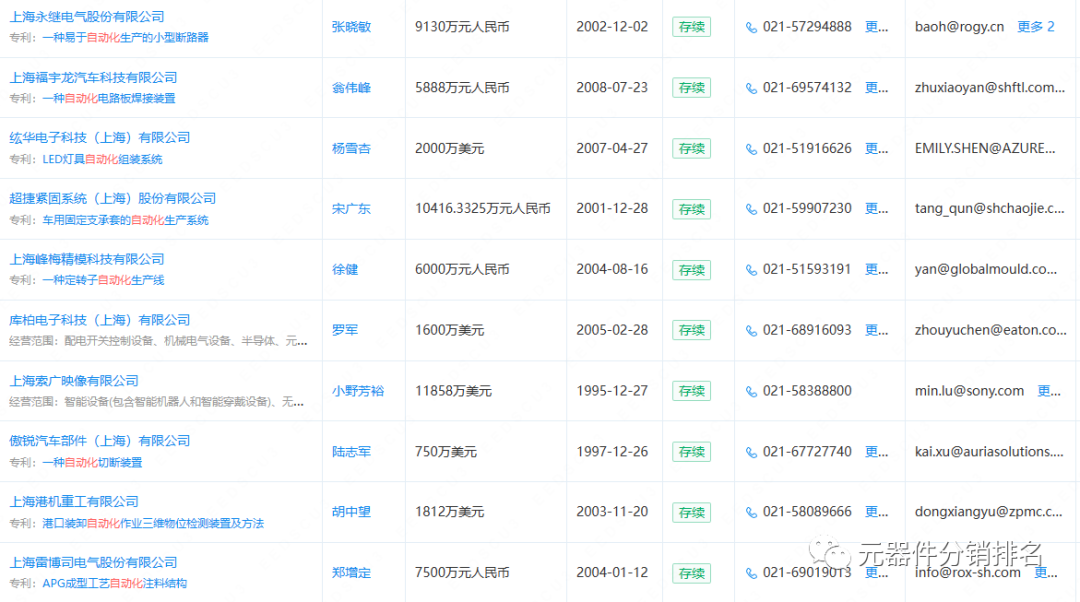Click email dongxiangyu@zpmc.c...
The height and width of the screenshot is (602, 1080).
pyautogui.click(x=988, y=512)
